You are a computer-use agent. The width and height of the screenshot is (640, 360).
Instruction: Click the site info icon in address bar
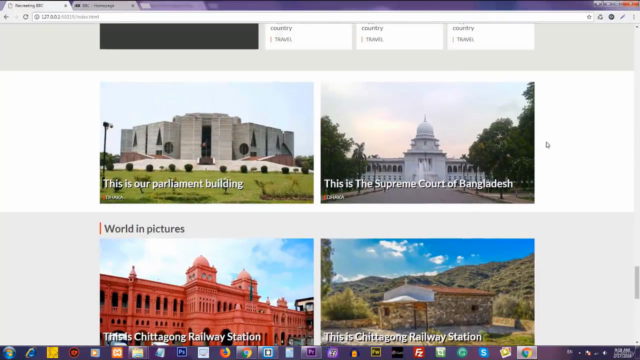[37, 17]
